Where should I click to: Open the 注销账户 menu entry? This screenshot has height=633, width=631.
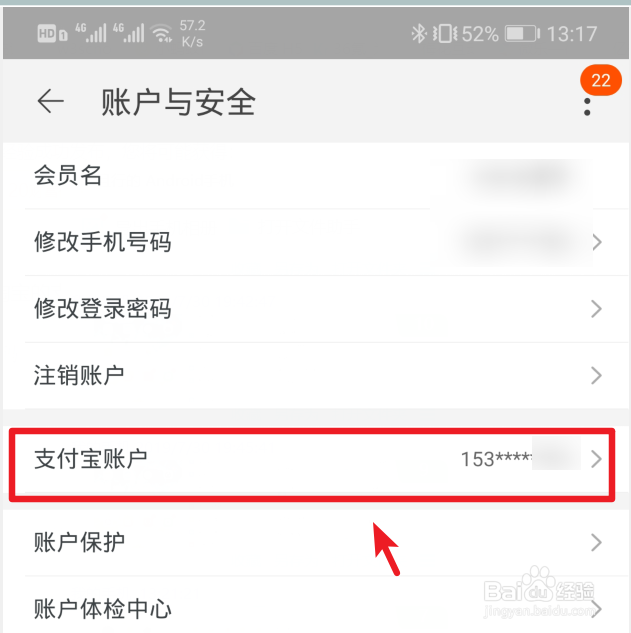pos(316,375)
